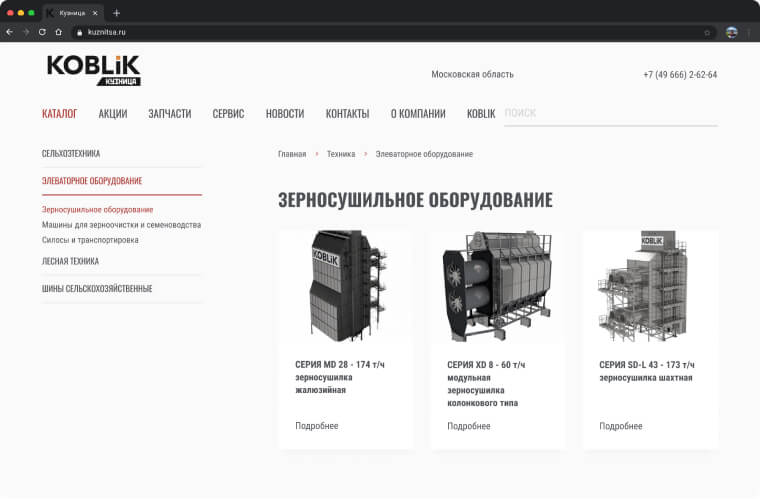Click Подробнее under Серия SD-L
Screen dimensions: 760x499
click(x=621, y=426)
